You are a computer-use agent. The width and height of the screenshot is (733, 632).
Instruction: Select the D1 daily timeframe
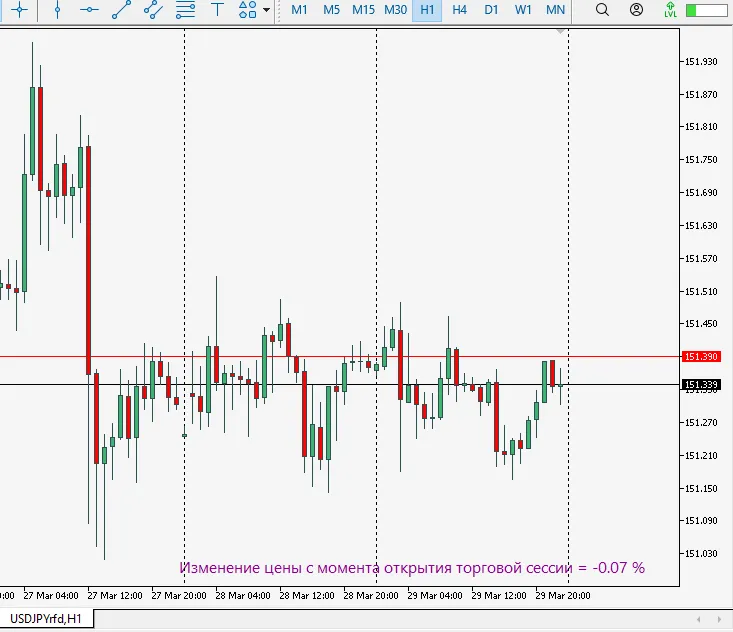coord(491,10)
